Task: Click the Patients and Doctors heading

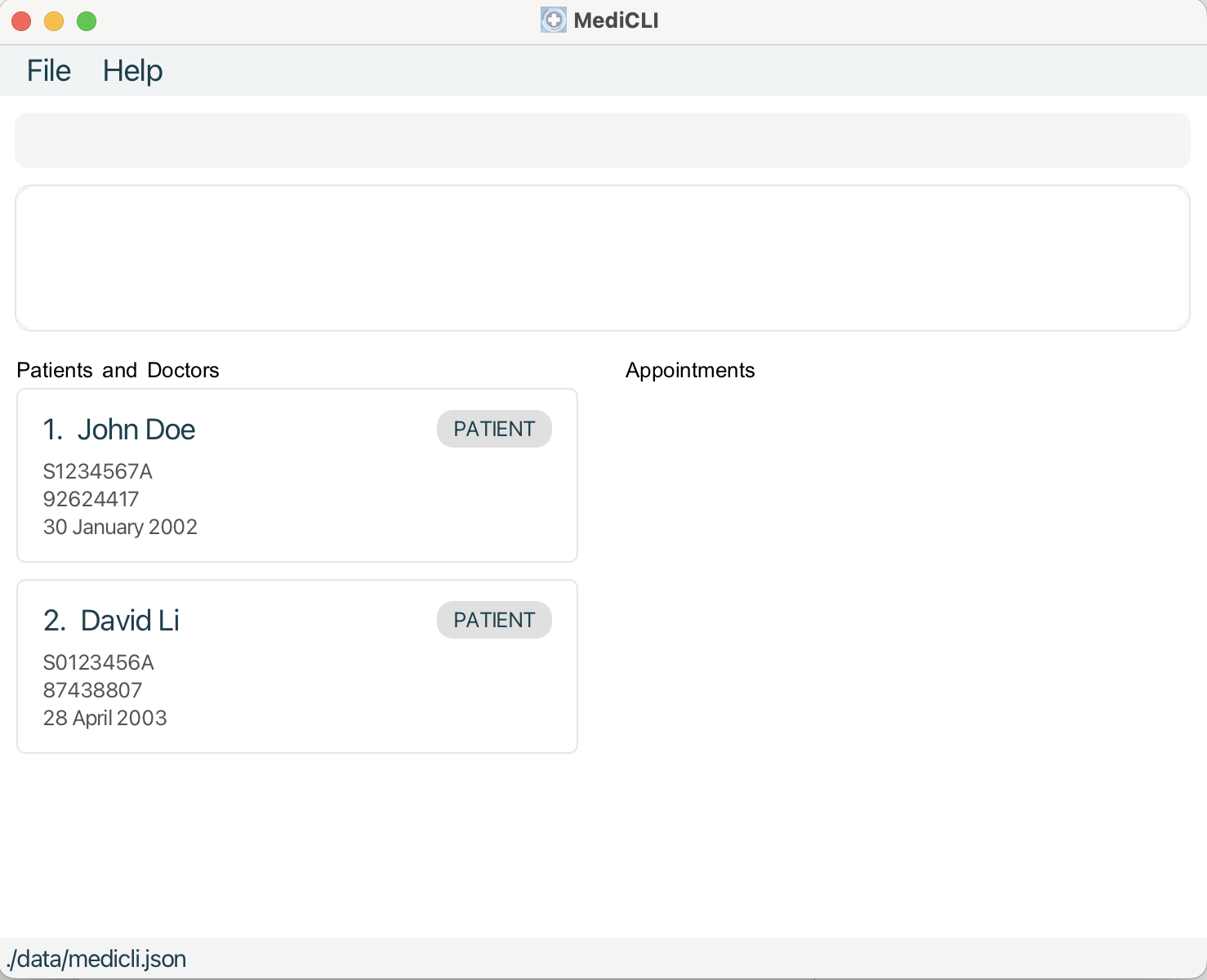Action: [x=118, y=370]
